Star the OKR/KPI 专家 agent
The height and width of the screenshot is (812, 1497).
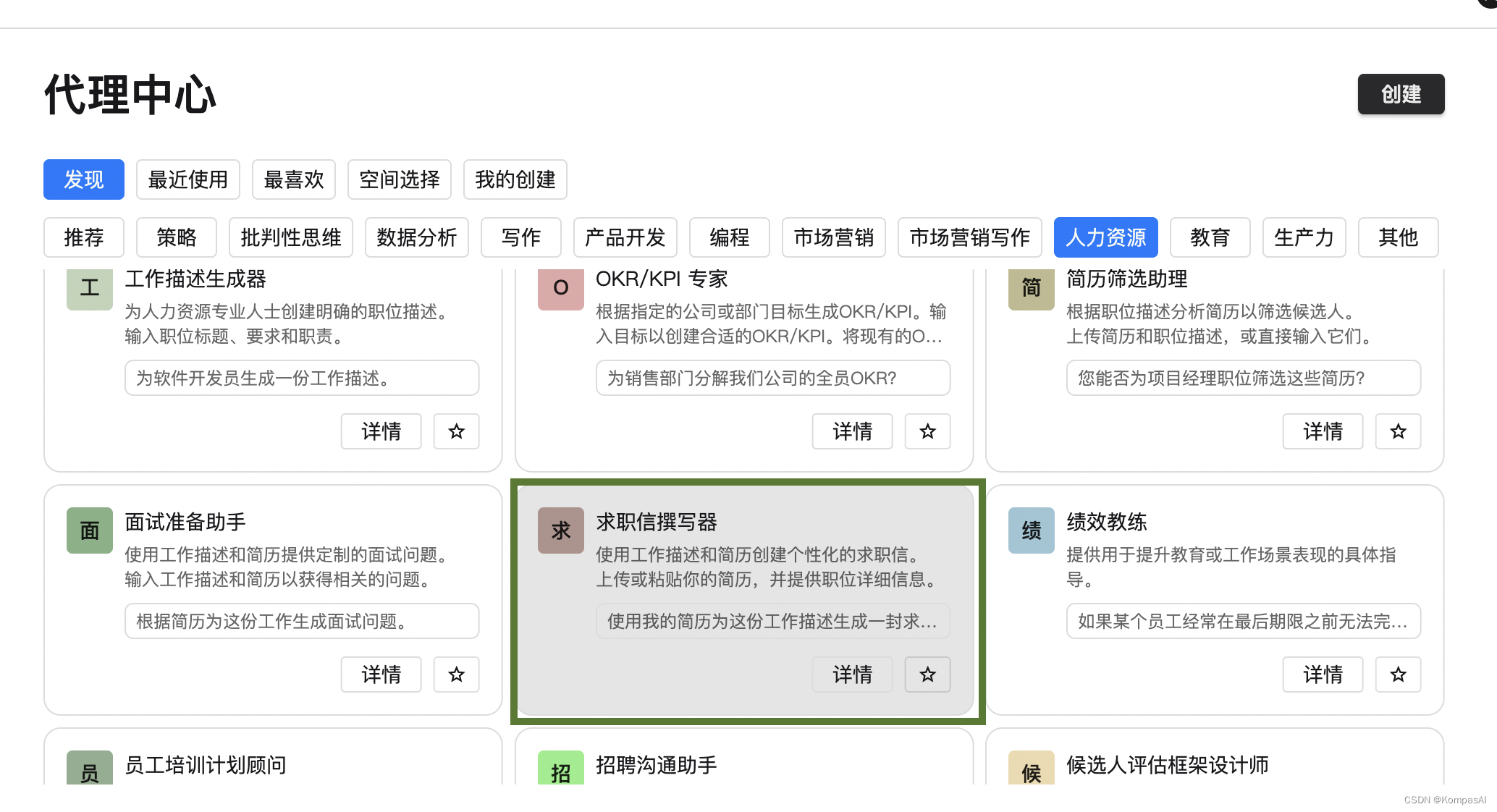[927, 431]
